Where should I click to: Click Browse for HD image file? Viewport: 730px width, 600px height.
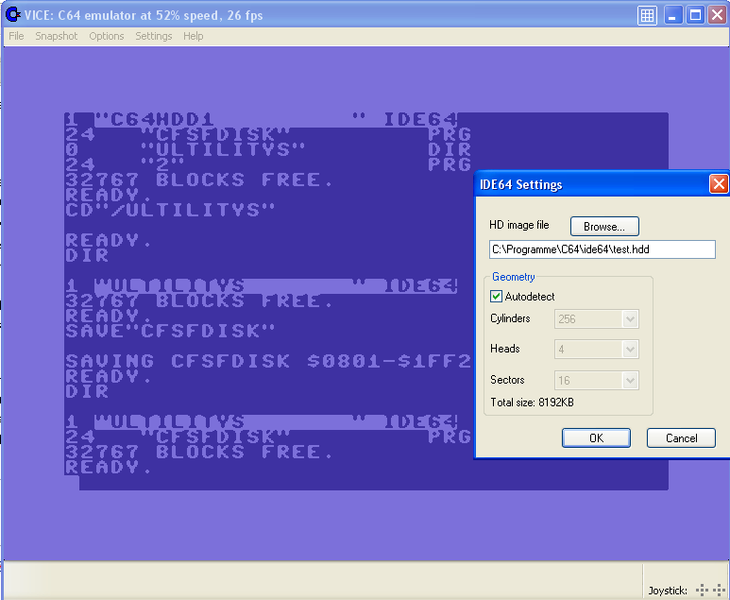click(604, 227)
